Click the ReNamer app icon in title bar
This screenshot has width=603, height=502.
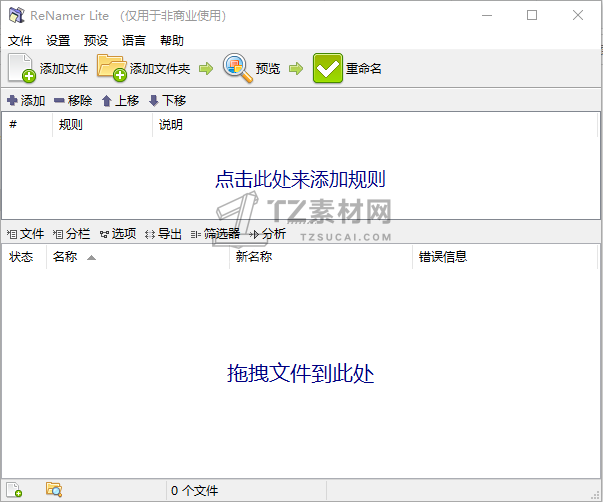point(17,15)
